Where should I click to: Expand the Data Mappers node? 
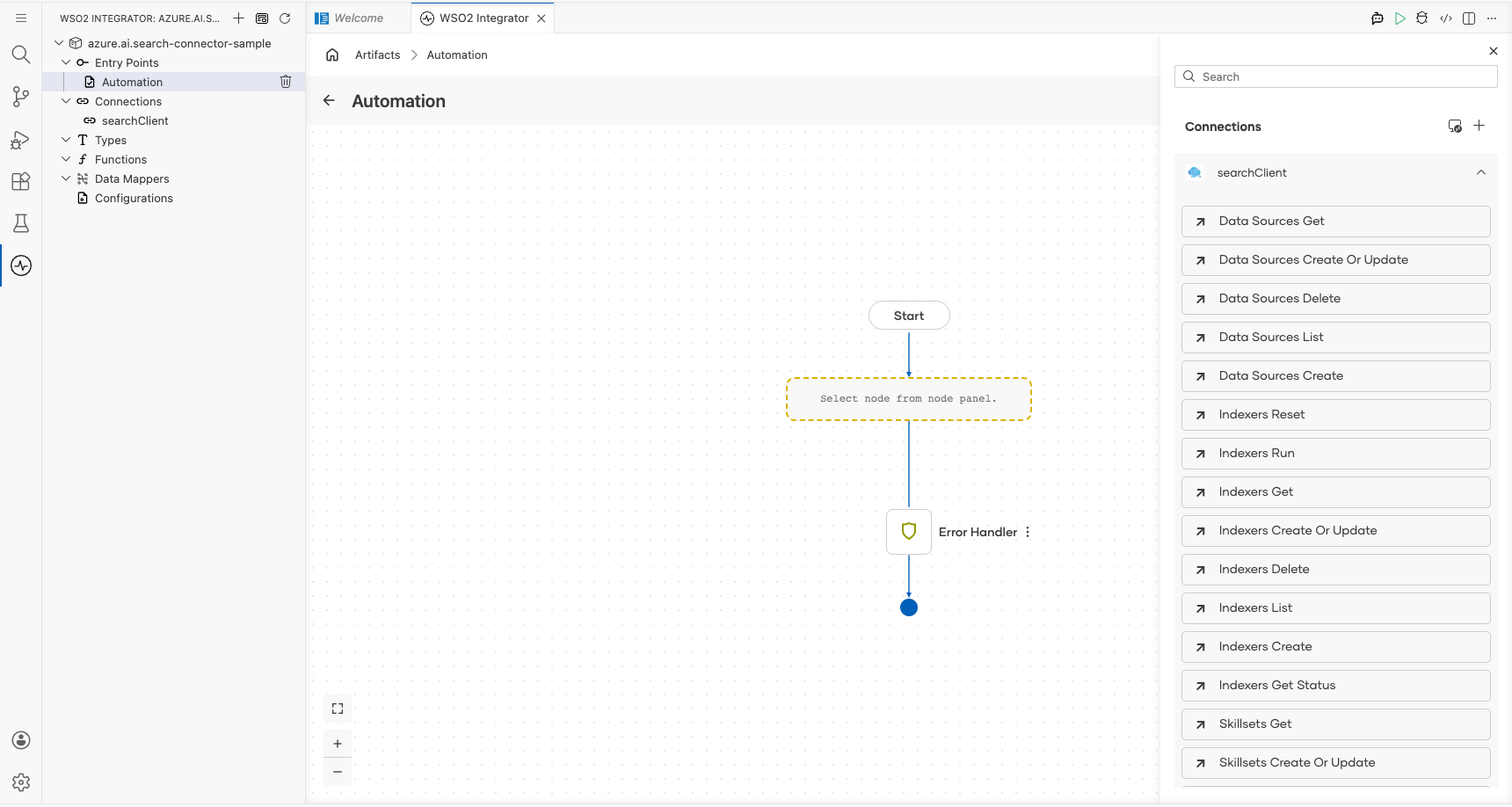tap(66, 178)
